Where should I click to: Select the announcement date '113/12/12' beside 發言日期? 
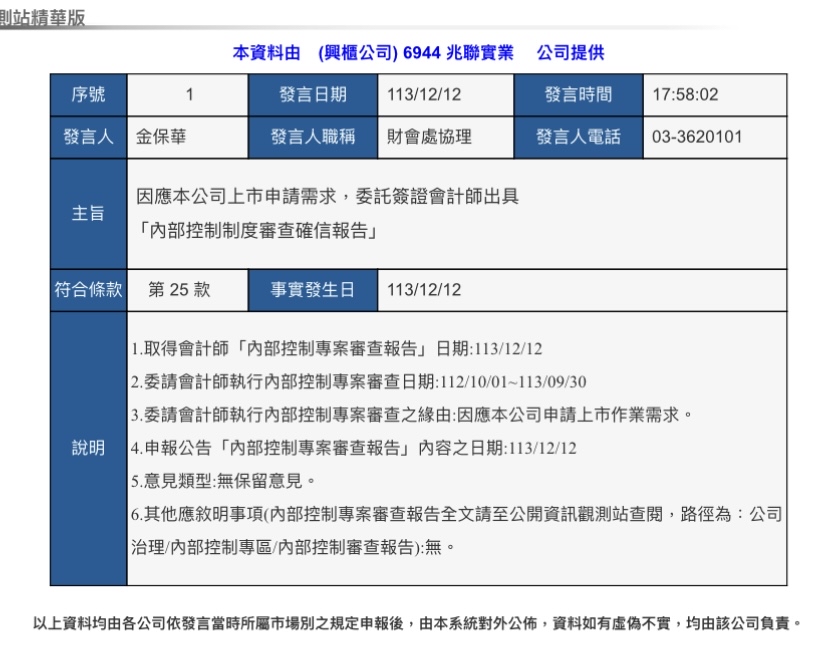click(x=424, y=95)
